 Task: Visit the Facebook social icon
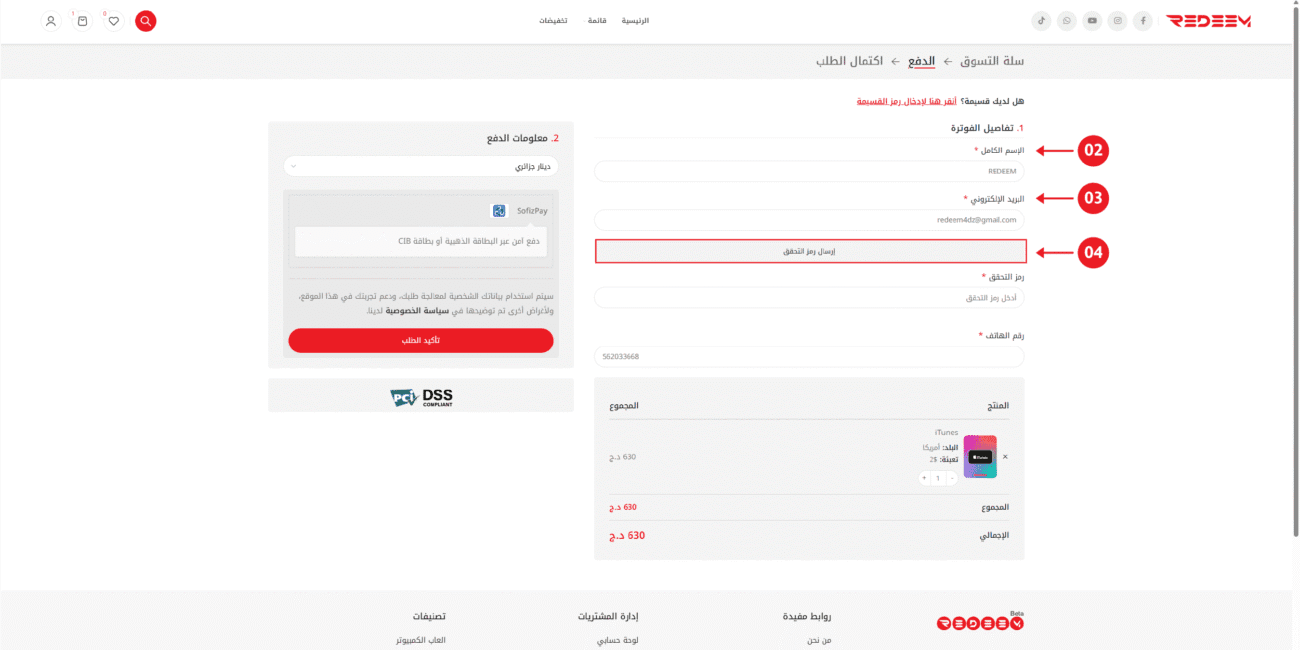pyautogui.click(x=1143, y=20)
